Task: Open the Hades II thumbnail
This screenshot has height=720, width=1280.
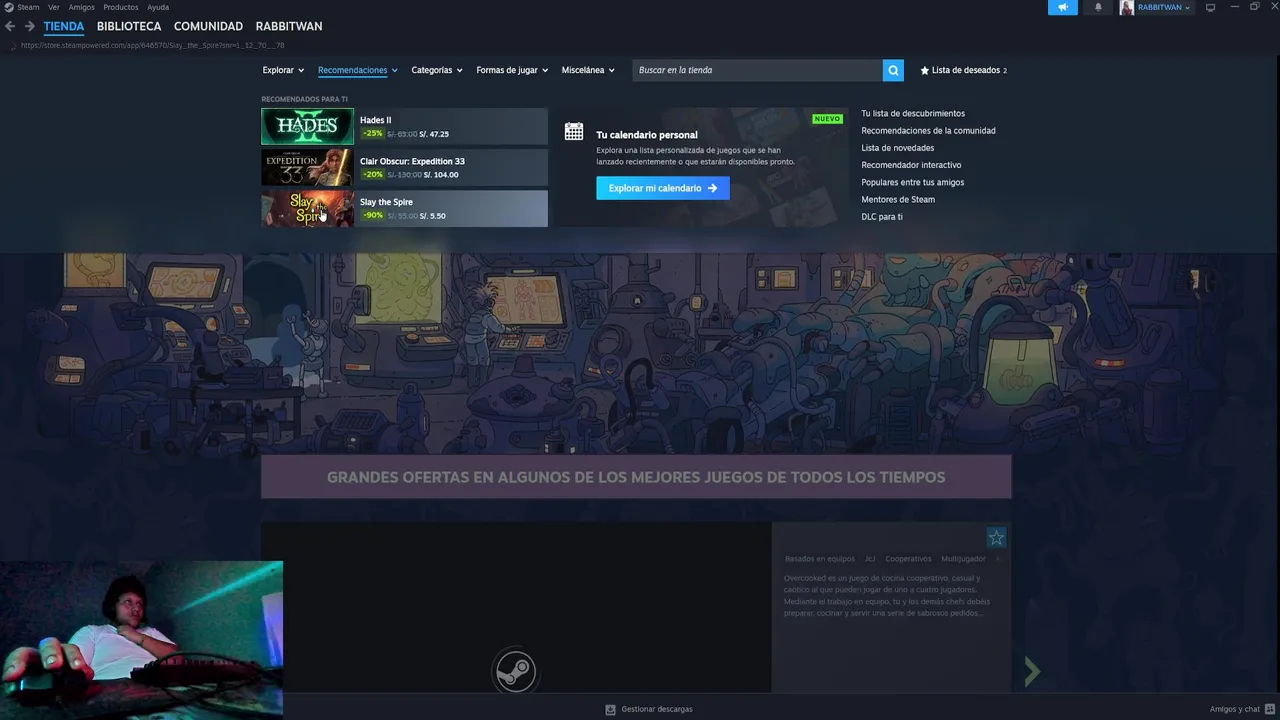Action: 307,126
